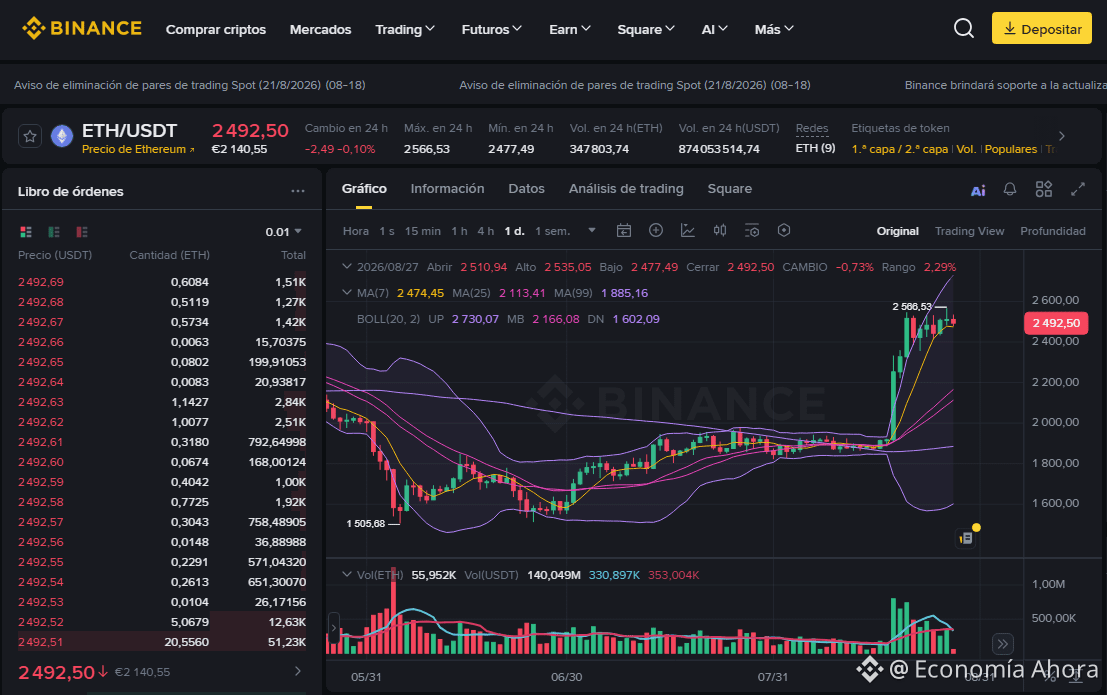Open the 0.01 price grouping dropdown
Screen dimensions: 1107x695
pos(284,232)
